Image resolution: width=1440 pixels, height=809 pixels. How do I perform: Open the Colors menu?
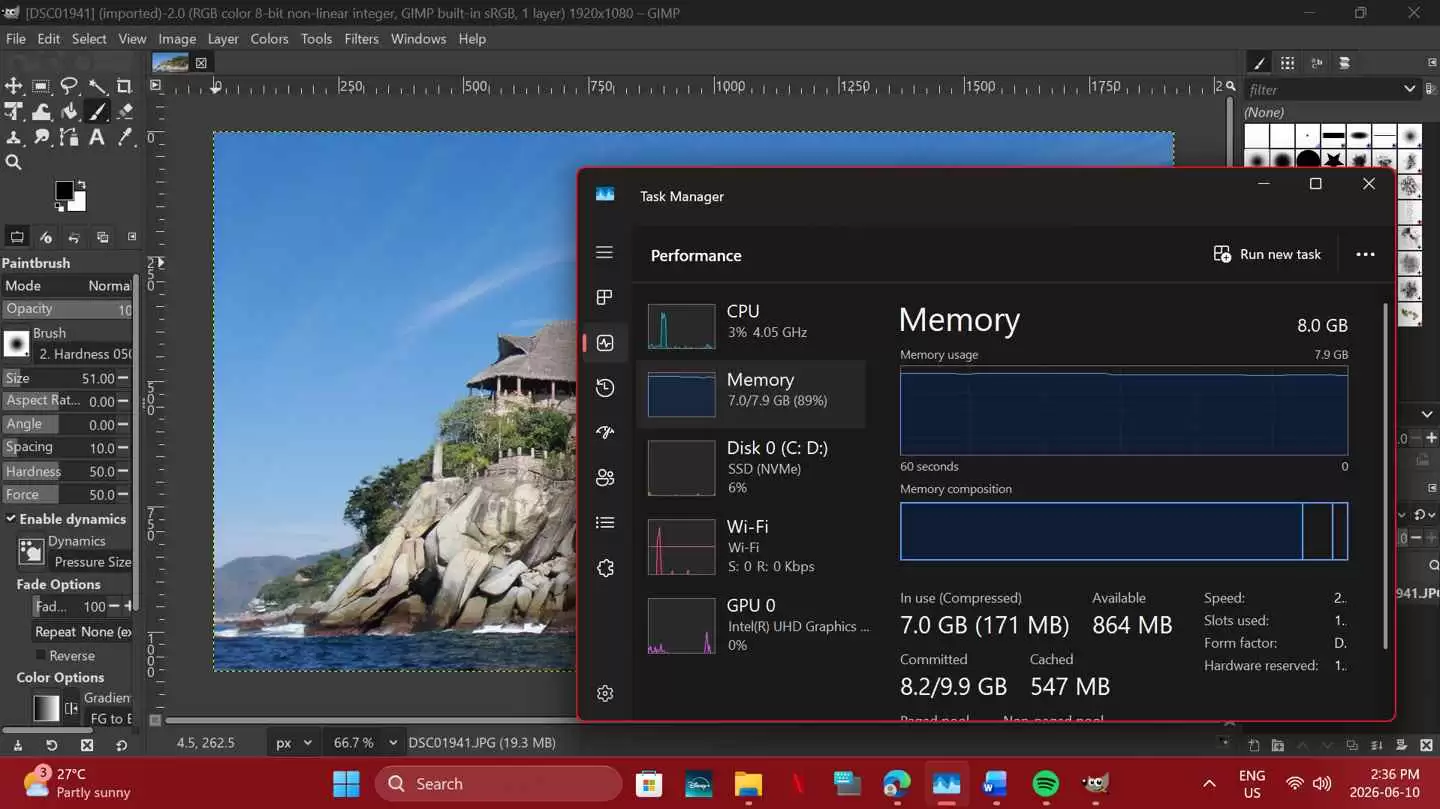coord(269,39)
